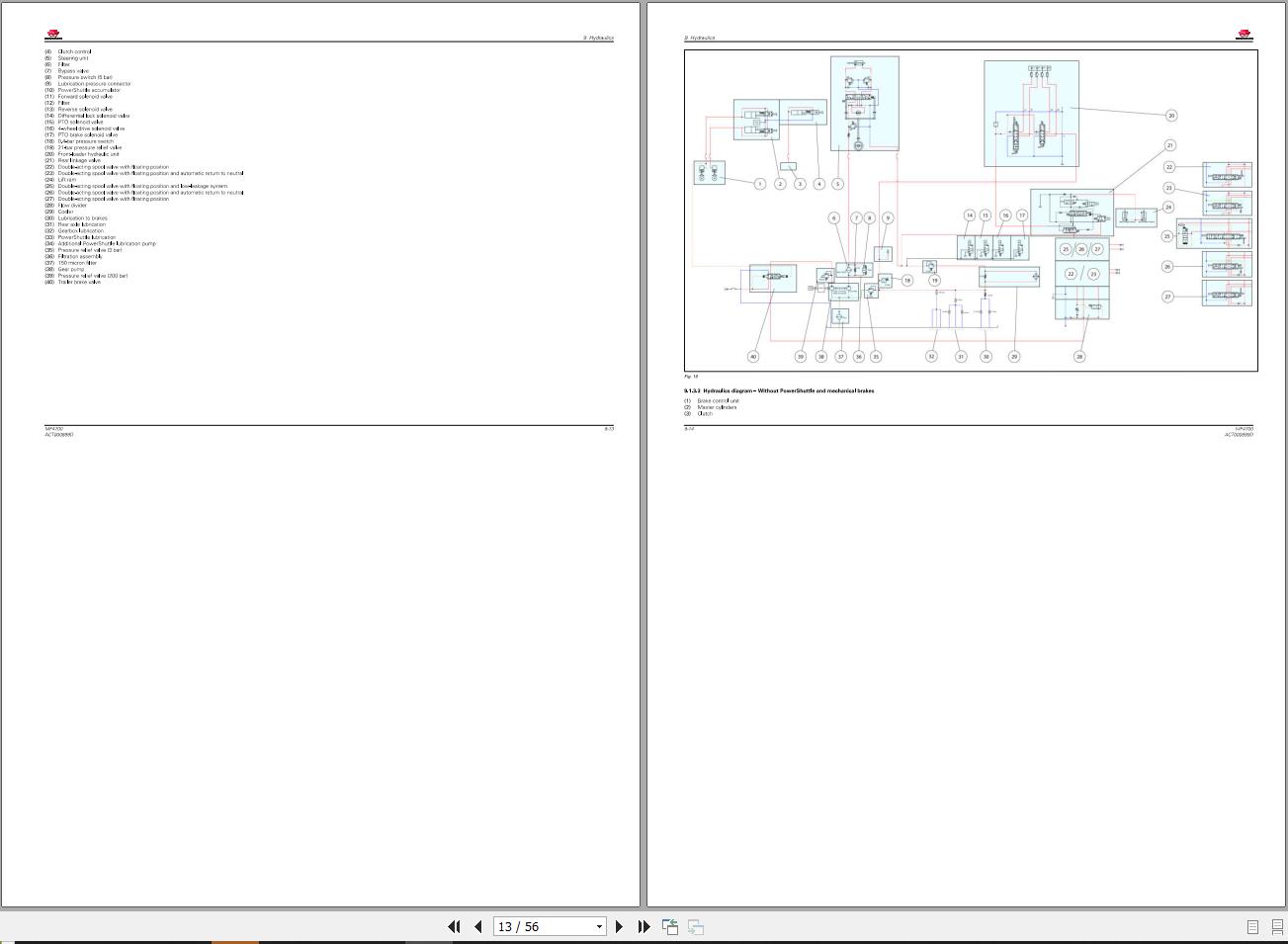Image resolution: width=1288 pixels, height=944 pixels.
Task: Click diagram callout number 20
Action: coord(1171,116)
